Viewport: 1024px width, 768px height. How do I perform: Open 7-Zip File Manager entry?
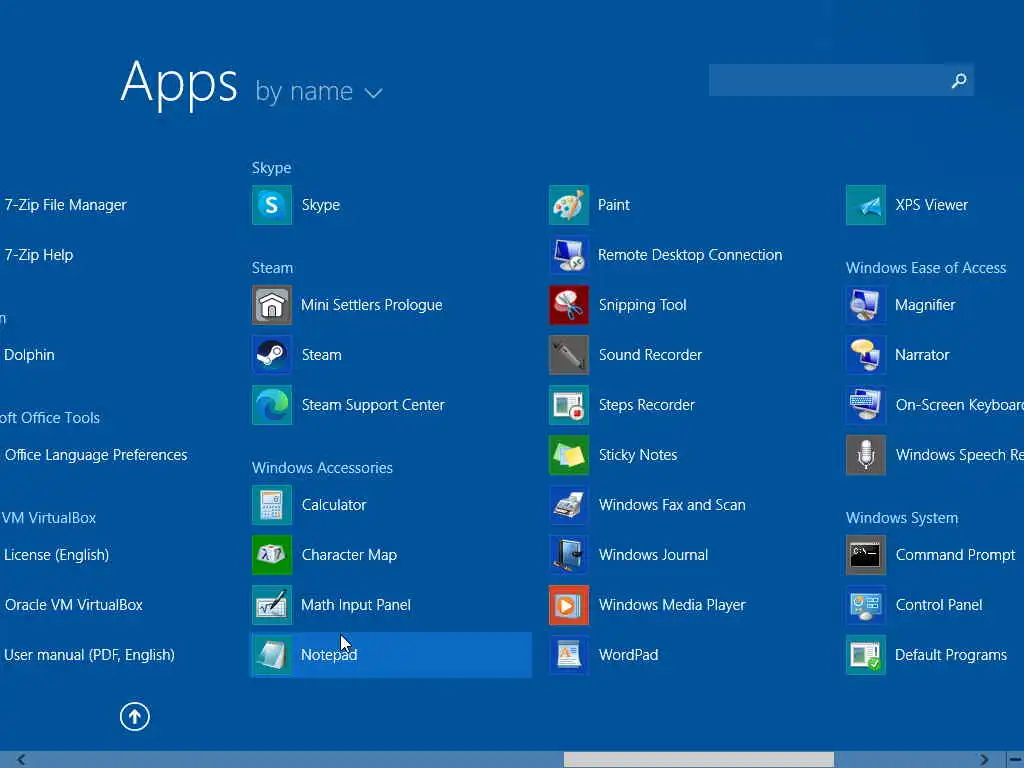pyautogui.click(x=65, y=205)
